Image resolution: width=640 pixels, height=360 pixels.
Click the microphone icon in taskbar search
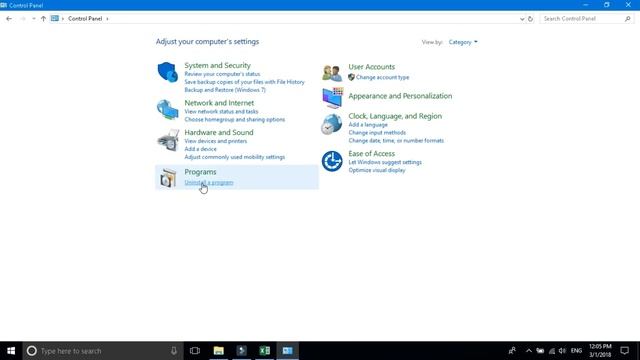(x=174, y=351)
